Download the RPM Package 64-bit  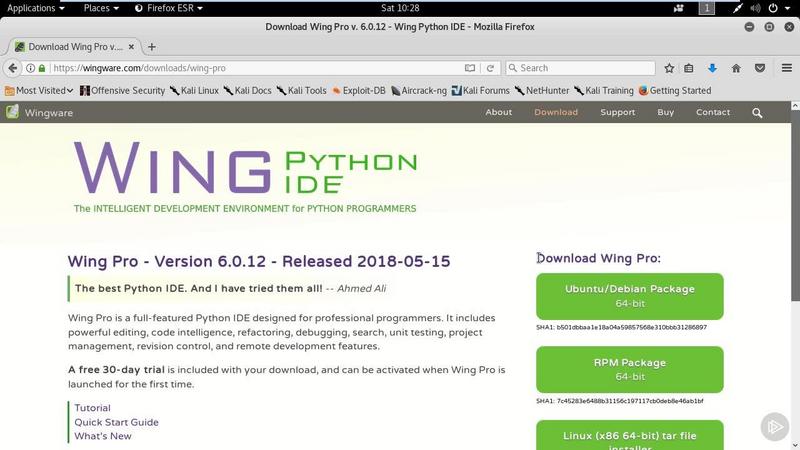click(x=630, y=370)
